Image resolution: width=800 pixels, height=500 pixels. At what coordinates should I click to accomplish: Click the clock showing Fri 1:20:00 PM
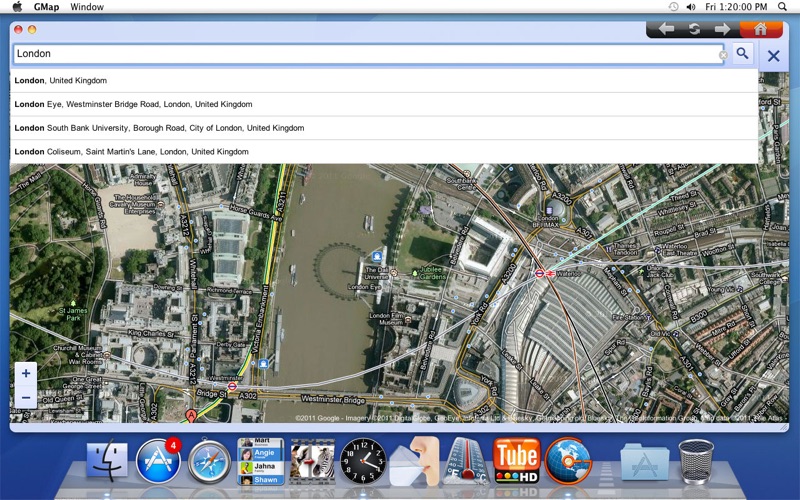click(736, 7)
